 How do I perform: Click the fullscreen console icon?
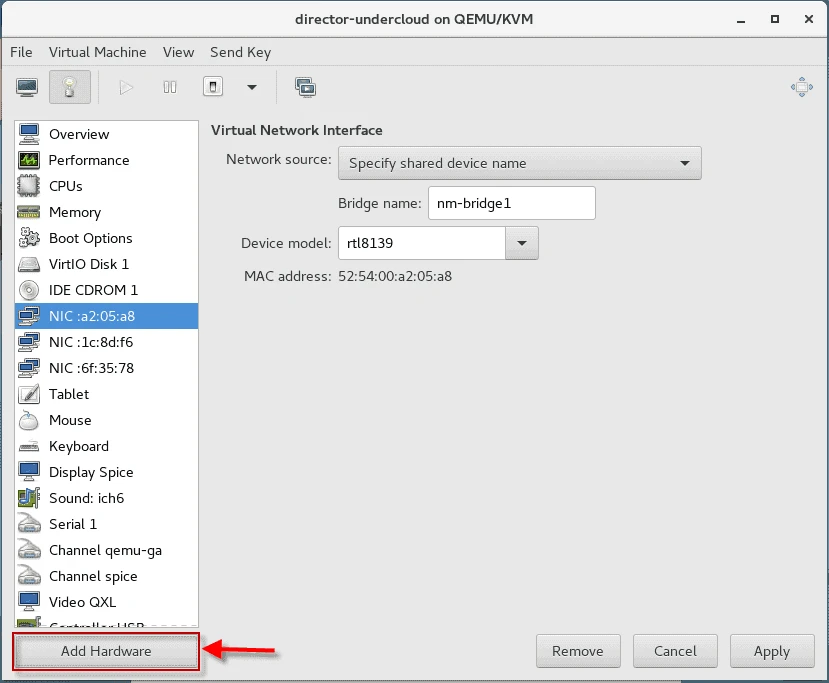point(305,87)
